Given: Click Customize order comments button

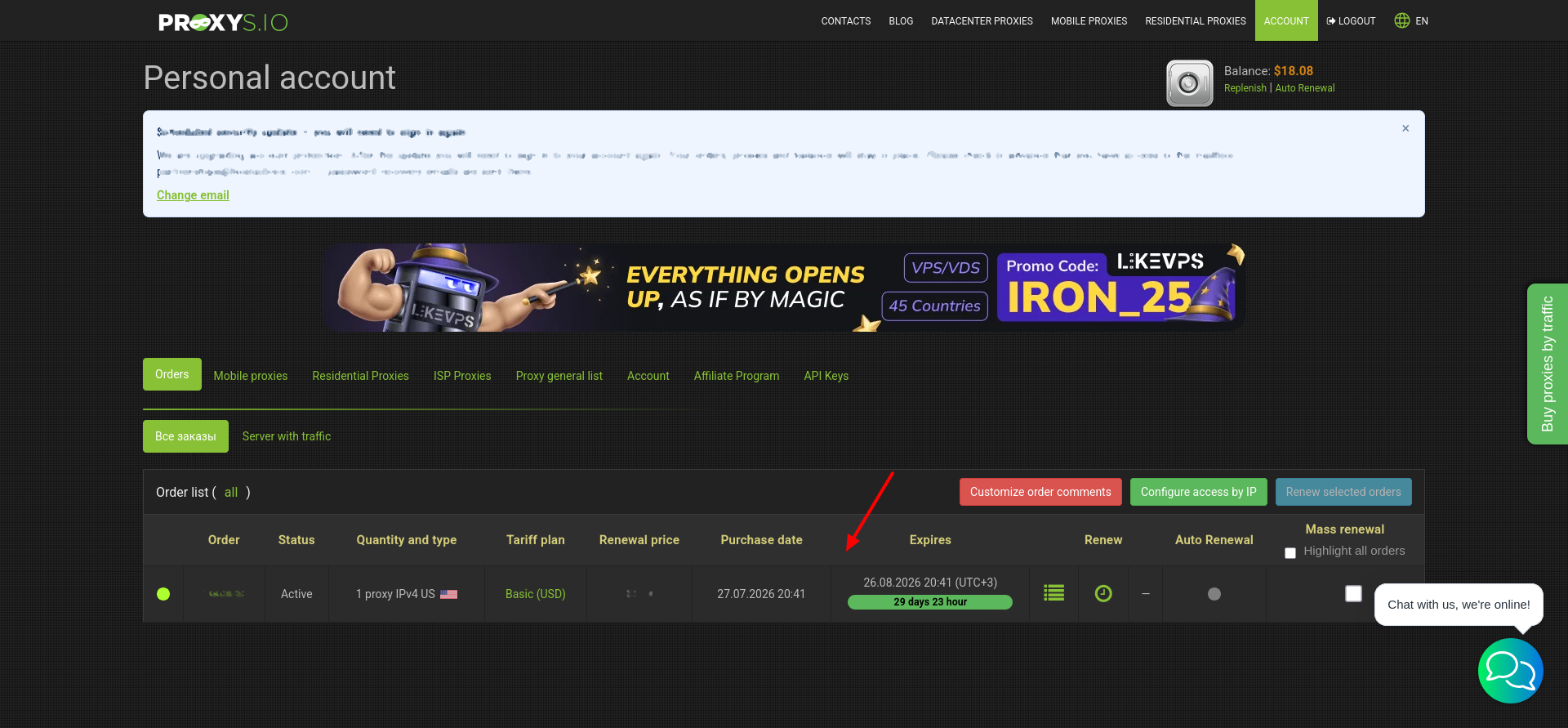Looking at the screenshot, I should [1040, 492].
